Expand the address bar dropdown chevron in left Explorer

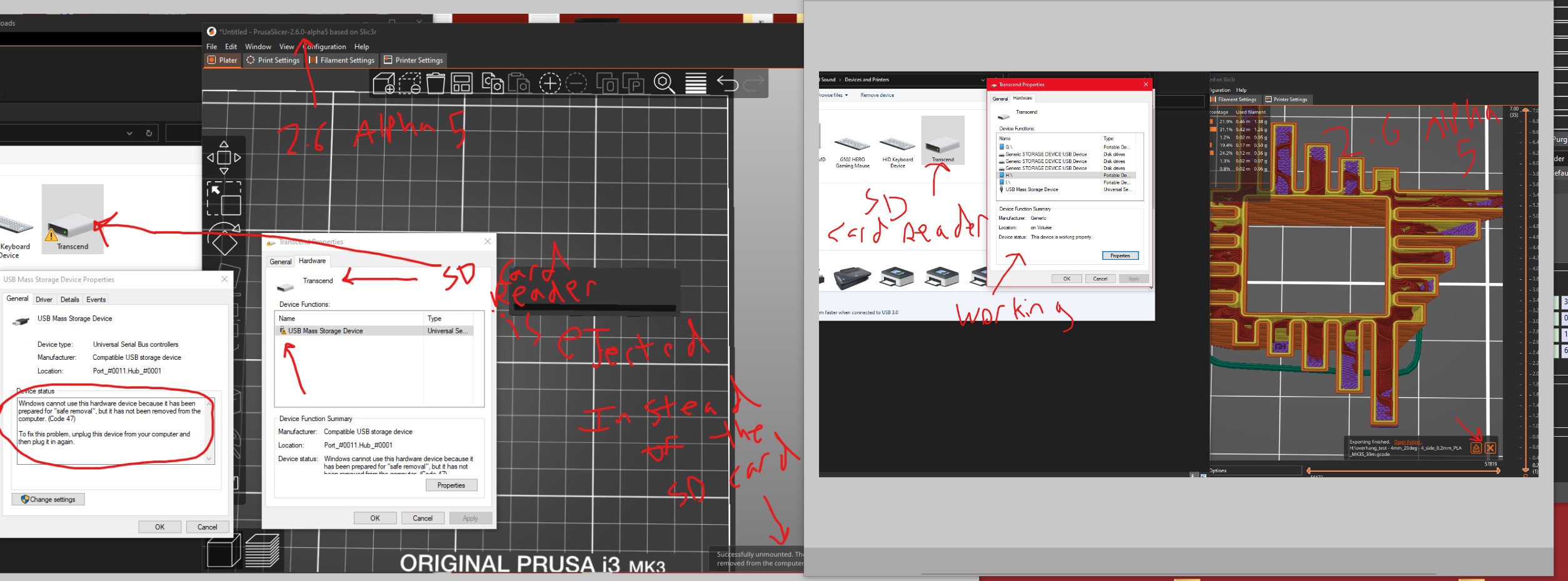coord(129,133)
